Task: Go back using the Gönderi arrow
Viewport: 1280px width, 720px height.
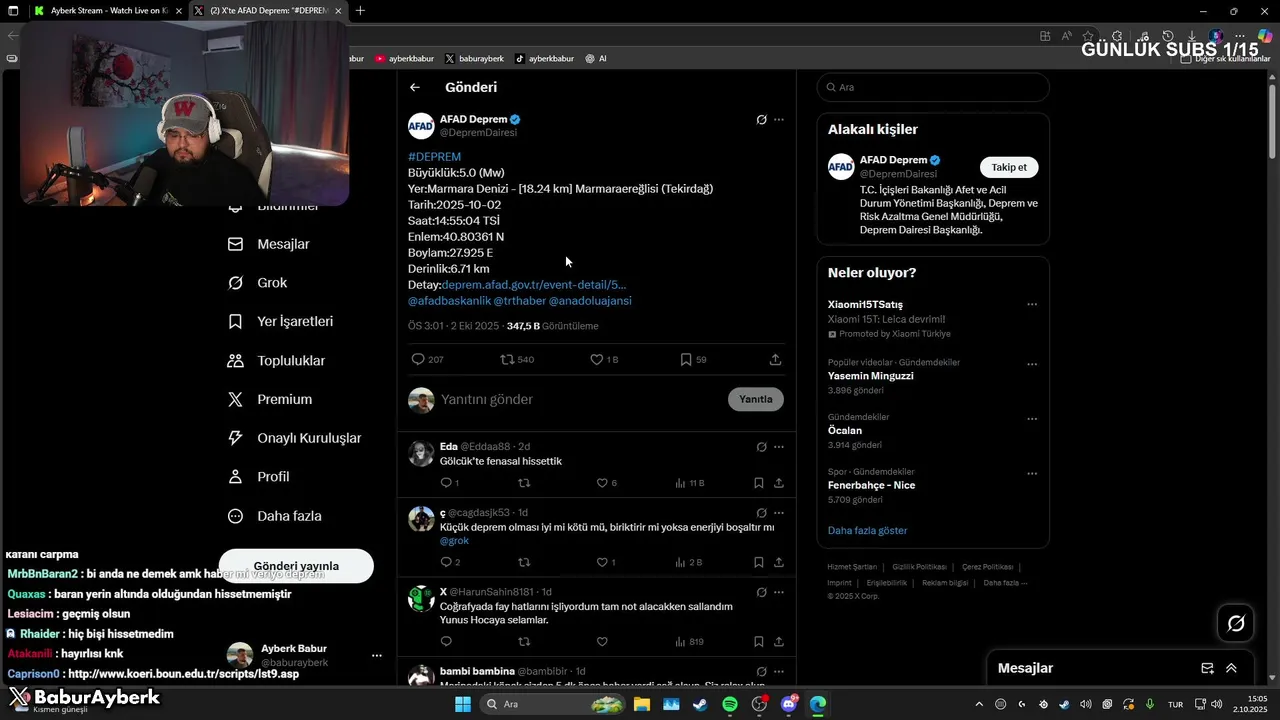Action: click(x=415, y=87)
